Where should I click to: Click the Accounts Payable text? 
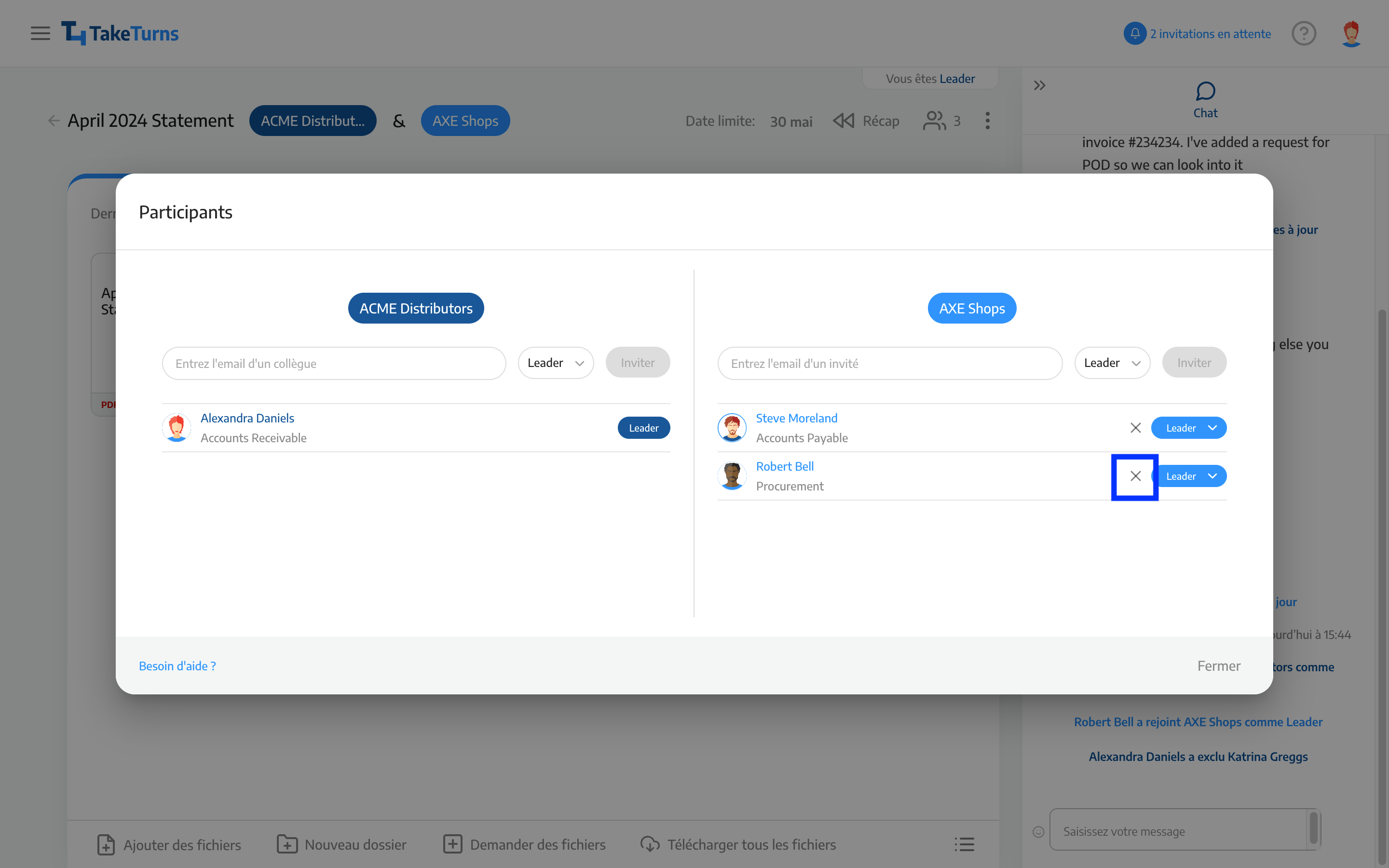801,438
